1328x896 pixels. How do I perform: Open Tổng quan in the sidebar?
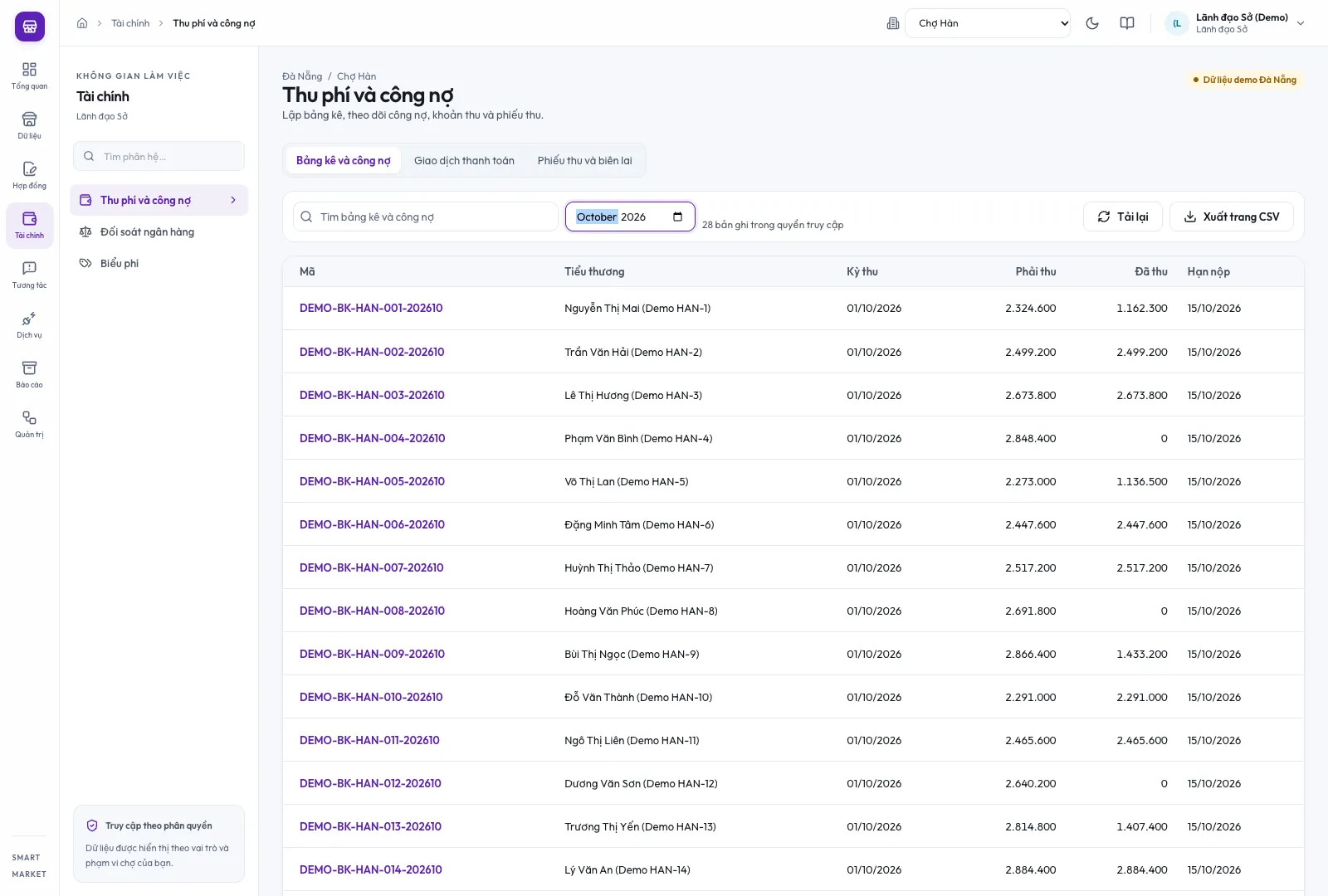pos(30,75)
